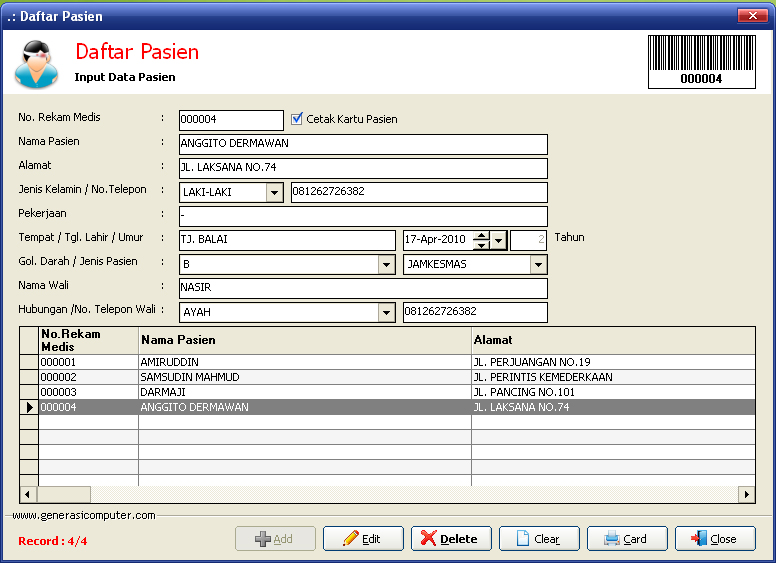Click the Close button with exit icon

tap(715, 539)
